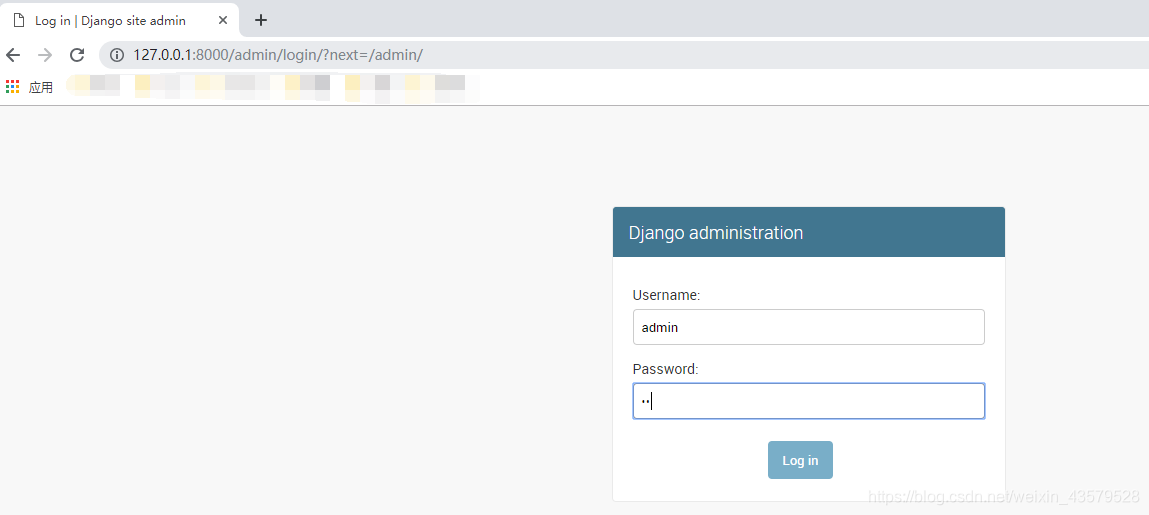Go back with the browser back arrow

pos(12,55)
